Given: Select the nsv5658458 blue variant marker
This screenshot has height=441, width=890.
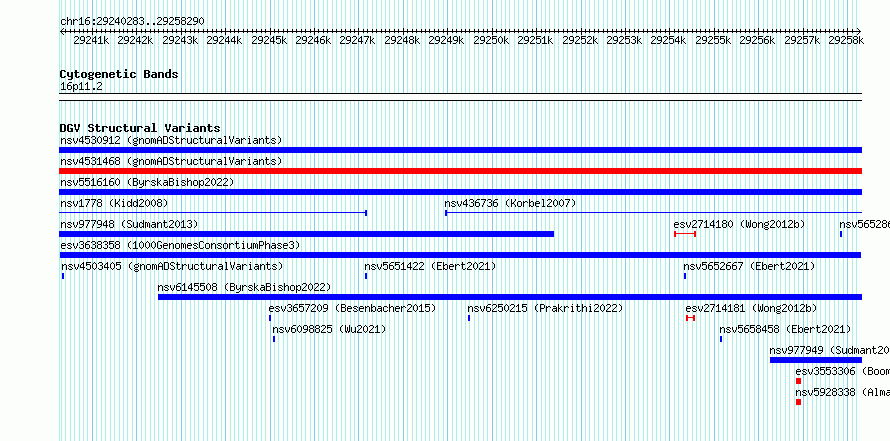Looking at the screenshot, I should pyautogui.click(x=721, y=339).
